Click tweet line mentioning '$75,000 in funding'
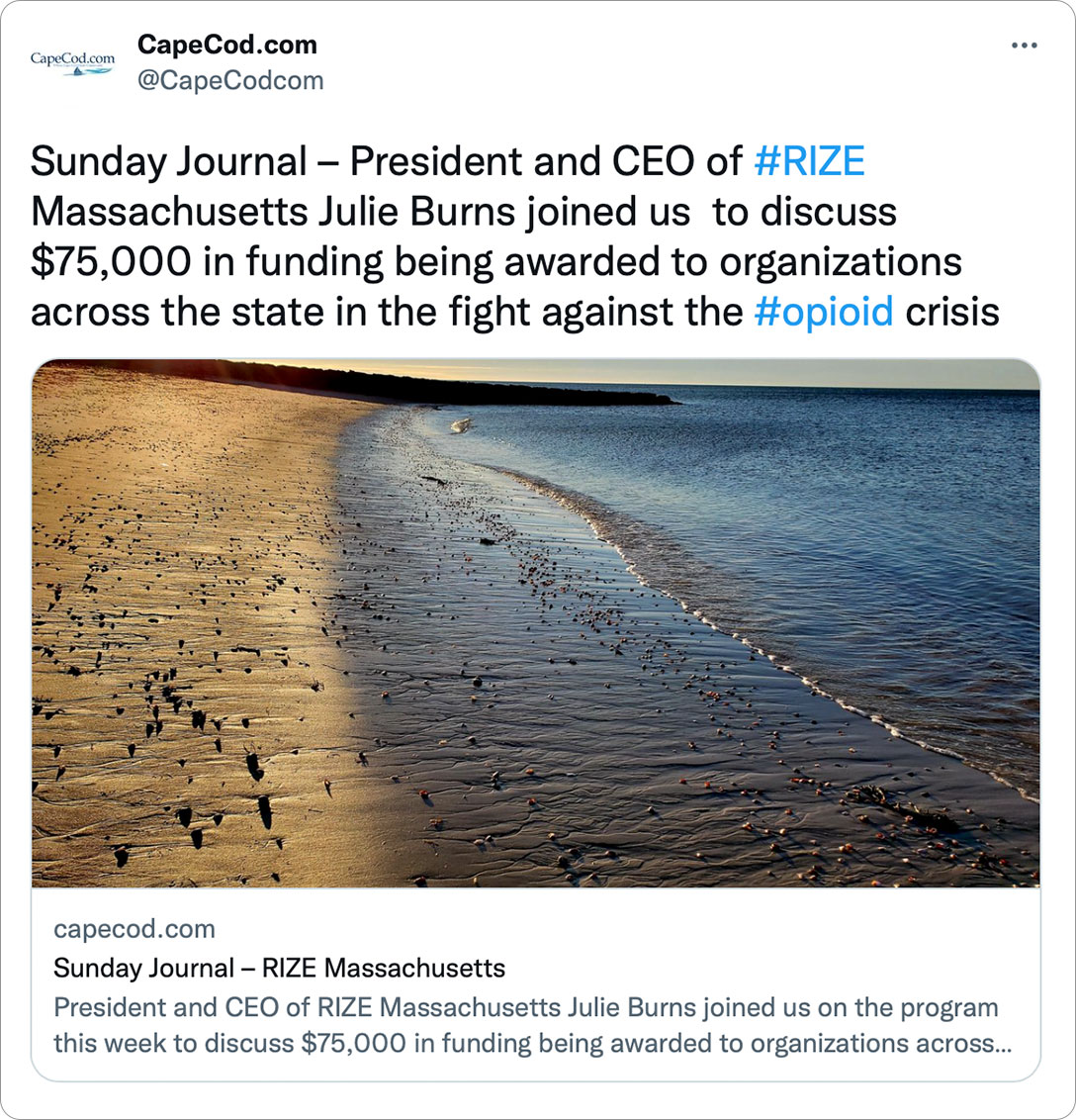Screen dimensions: 1076x1120 click(496, 262)
